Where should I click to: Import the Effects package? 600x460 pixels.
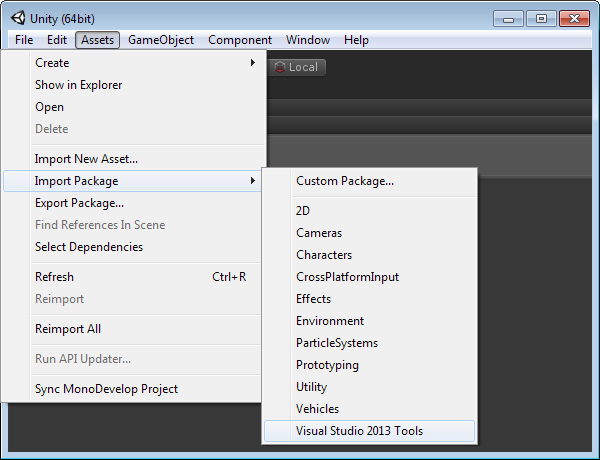369,299
